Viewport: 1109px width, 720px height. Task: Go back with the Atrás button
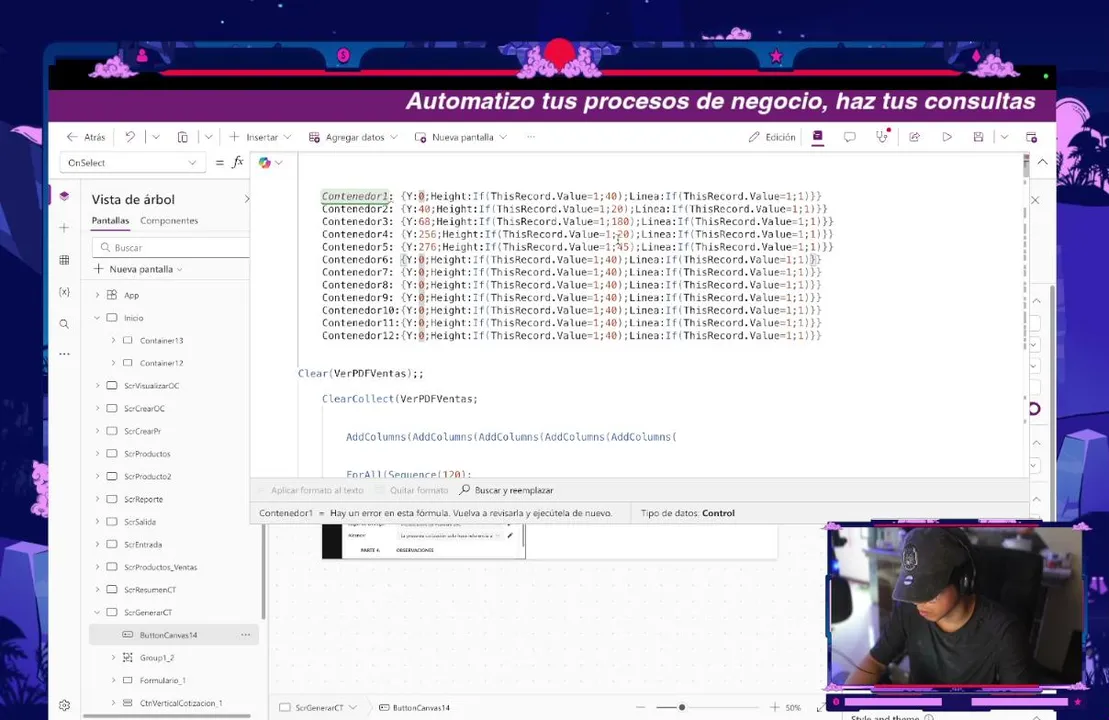[x=86, y=137]
